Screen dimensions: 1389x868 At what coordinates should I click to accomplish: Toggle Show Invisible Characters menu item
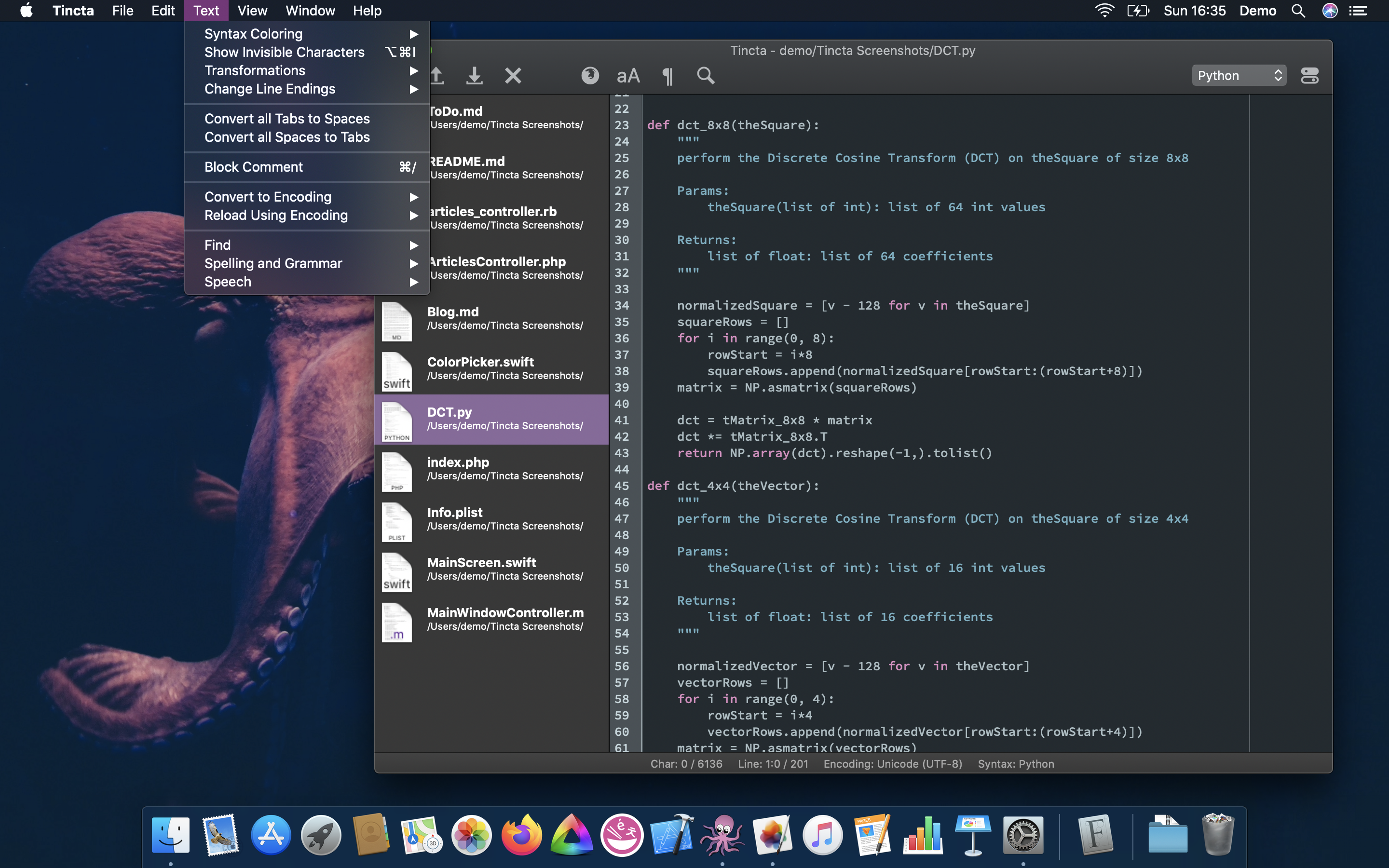[285, 52]
